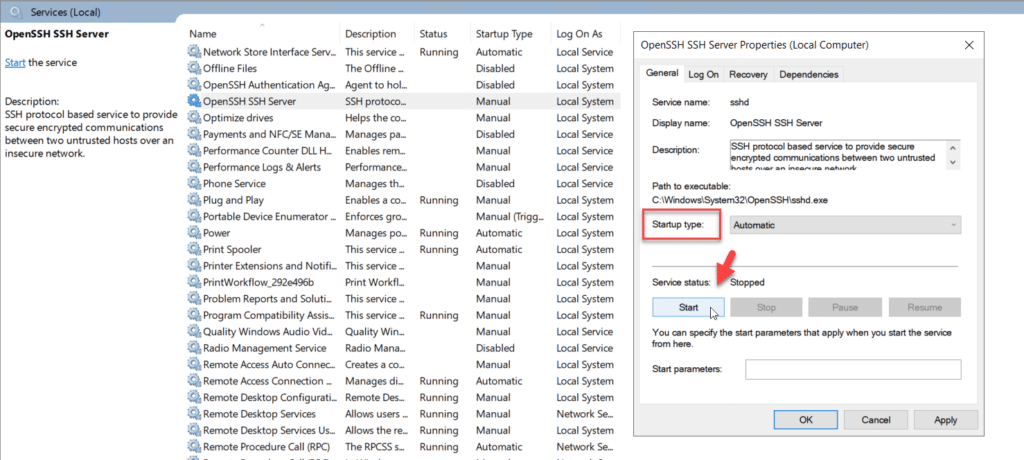Click the Start parameters input field

pos(853,369)
